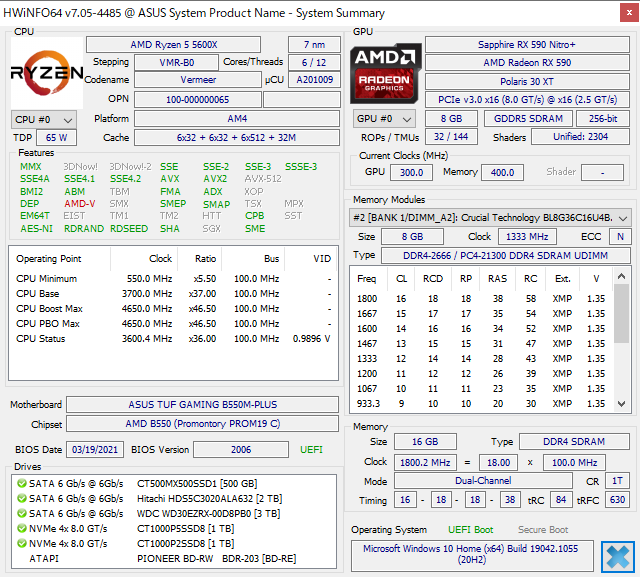Click the AMD B550 chipset field
Image resolution: width=640 pixels, height=577 pixels.
[x=202, y=424]
